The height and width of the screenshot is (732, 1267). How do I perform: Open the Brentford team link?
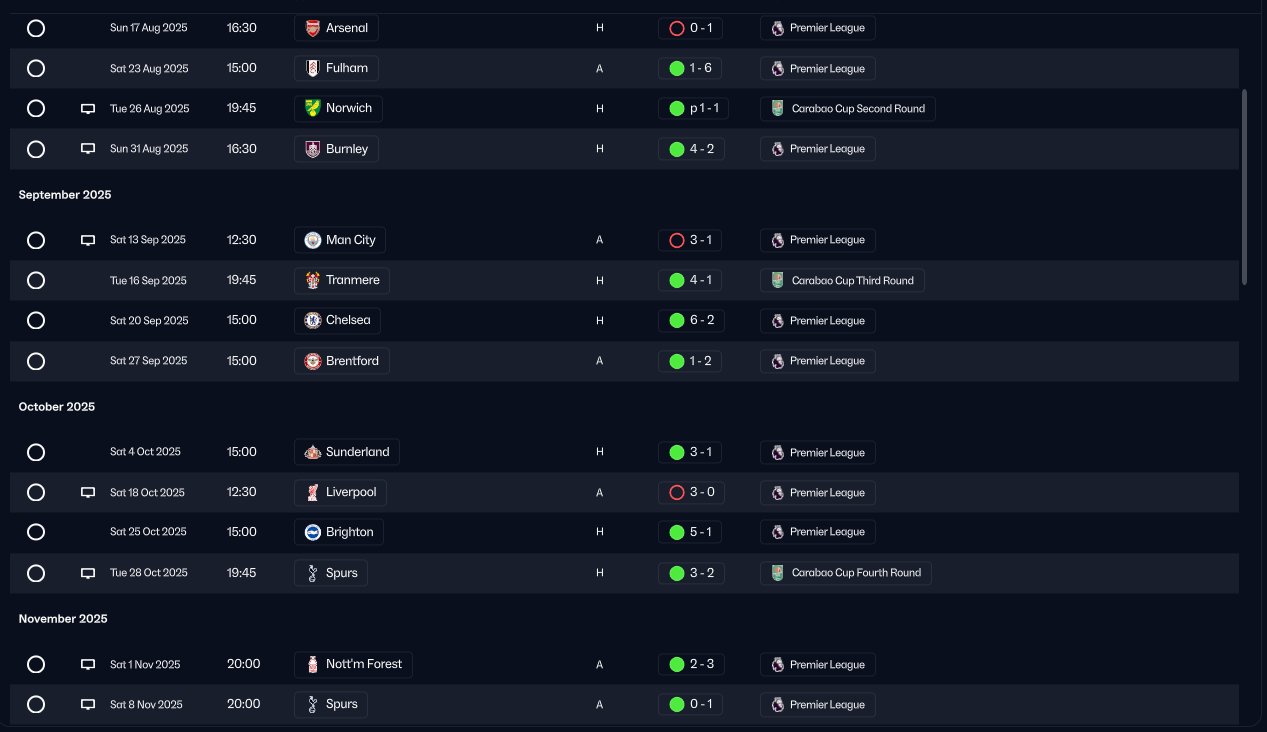click(x=342, y=361)
